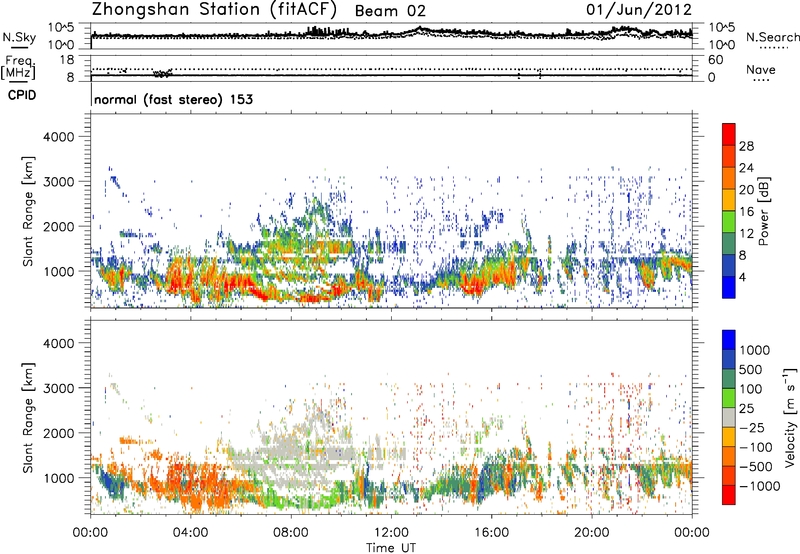Click the normal (fast stereo) 153 text

point(173,99)
